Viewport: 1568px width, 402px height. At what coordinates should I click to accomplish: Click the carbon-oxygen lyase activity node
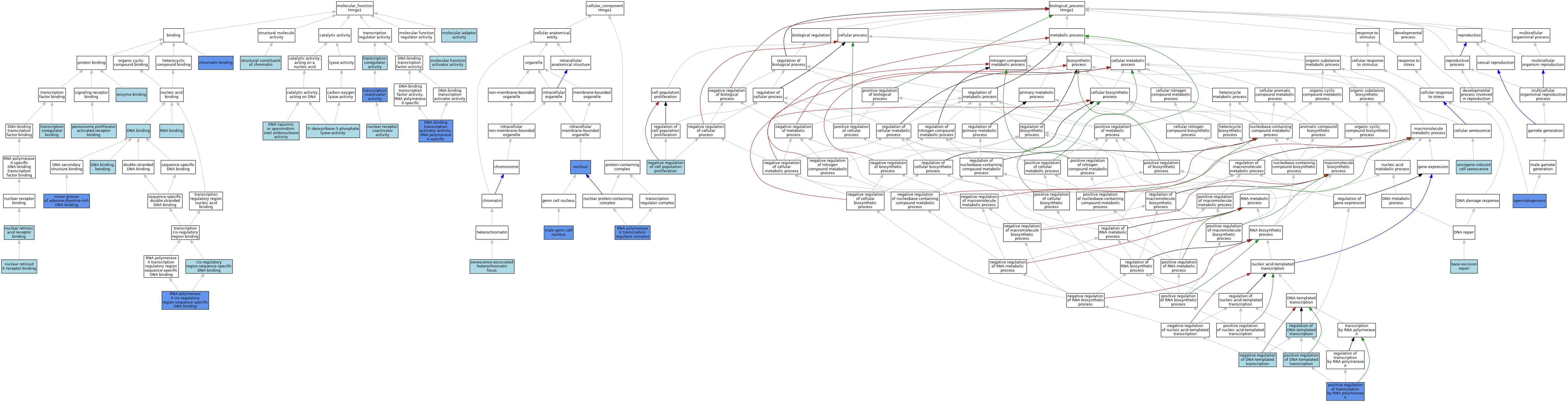[341, 94]
